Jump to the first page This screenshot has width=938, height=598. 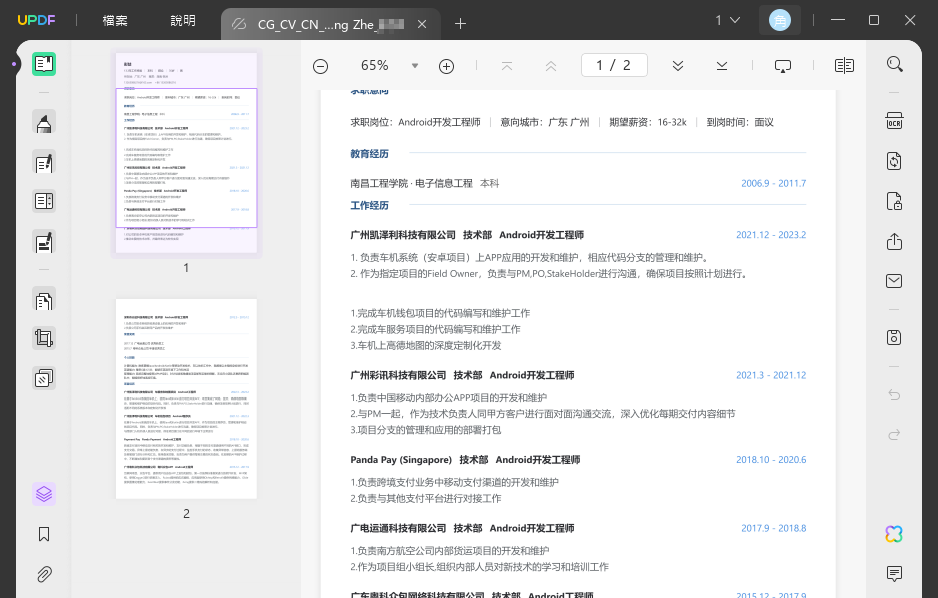pyautogui.click(x=507, y=66)
